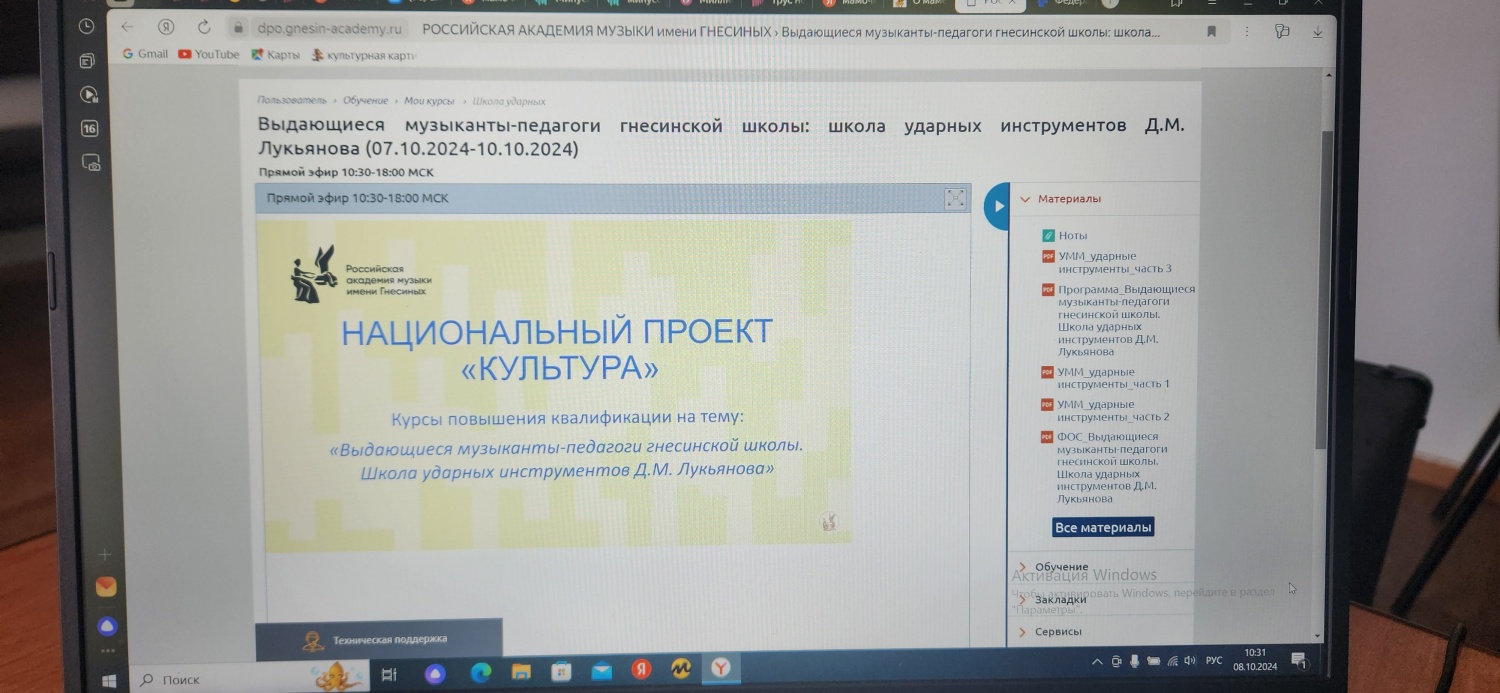Open PDF УММ_ударные инструменты_часть 1

point(1106,378)
